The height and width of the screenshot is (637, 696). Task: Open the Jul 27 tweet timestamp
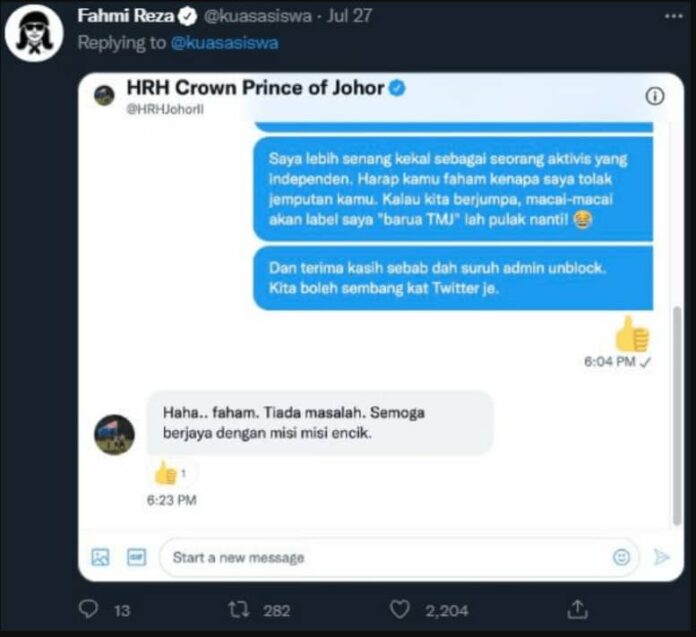349,16
